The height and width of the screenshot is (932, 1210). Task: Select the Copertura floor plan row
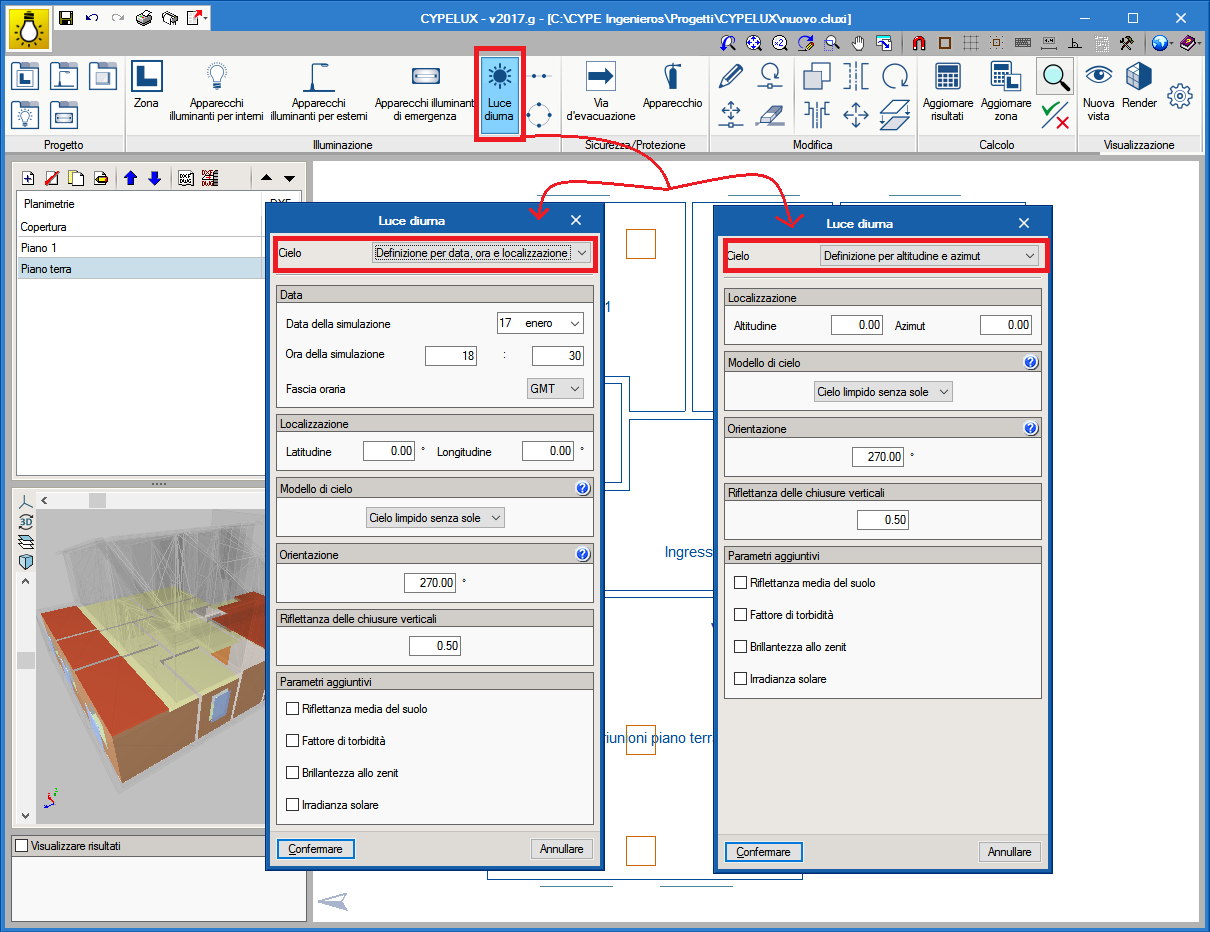[141, 227]
